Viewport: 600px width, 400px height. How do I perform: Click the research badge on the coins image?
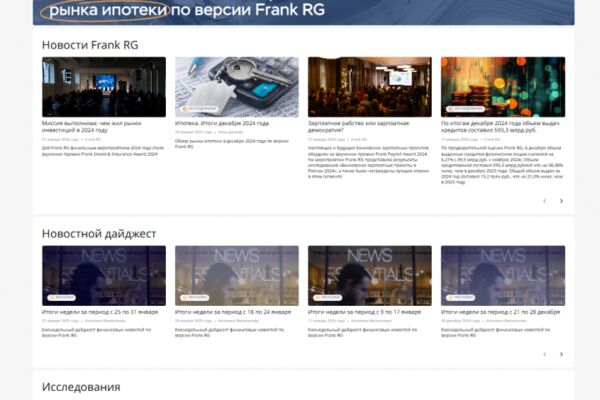click(466, 109)
